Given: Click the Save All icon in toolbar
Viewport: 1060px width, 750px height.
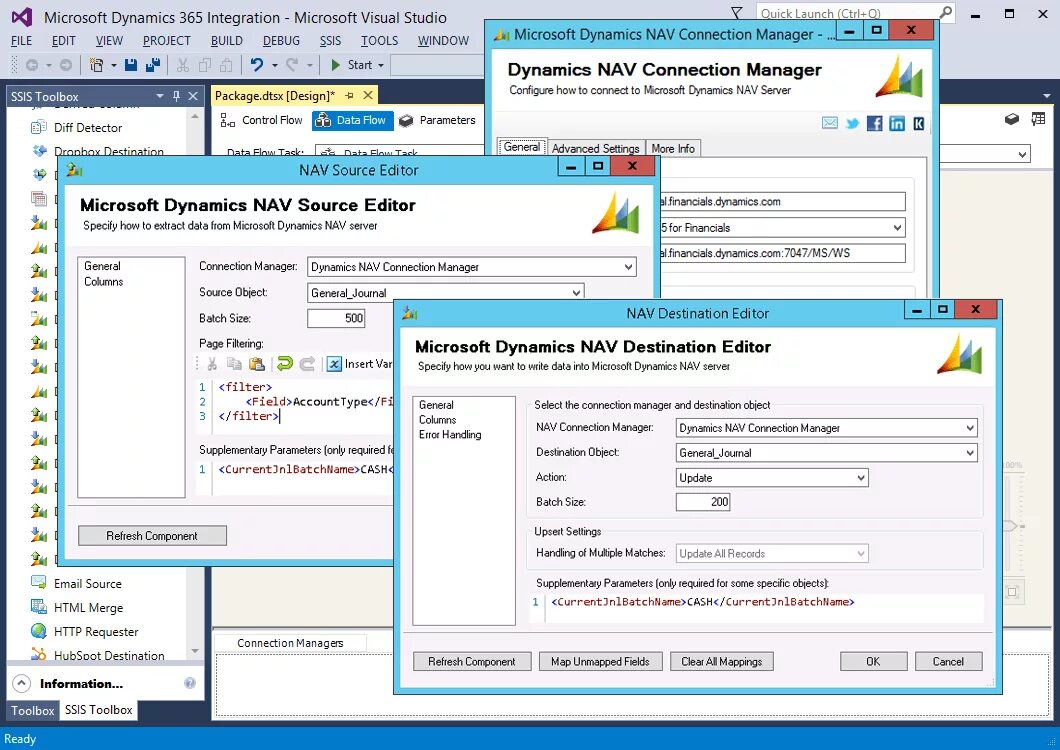Looking at the screenshot, I should click(x=153, y=65).
